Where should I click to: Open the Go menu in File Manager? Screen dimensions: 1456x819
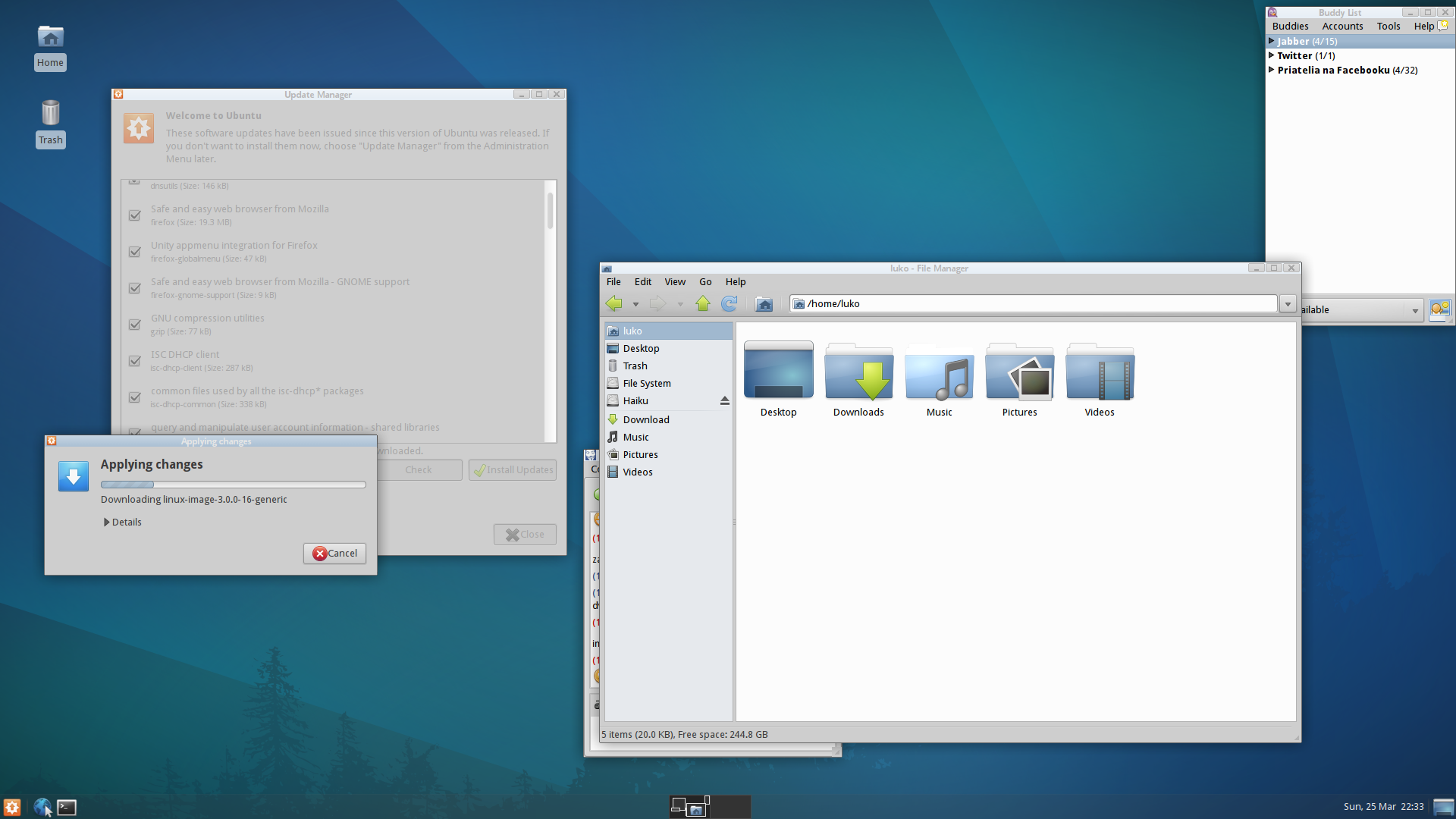(x=705, y=281)
